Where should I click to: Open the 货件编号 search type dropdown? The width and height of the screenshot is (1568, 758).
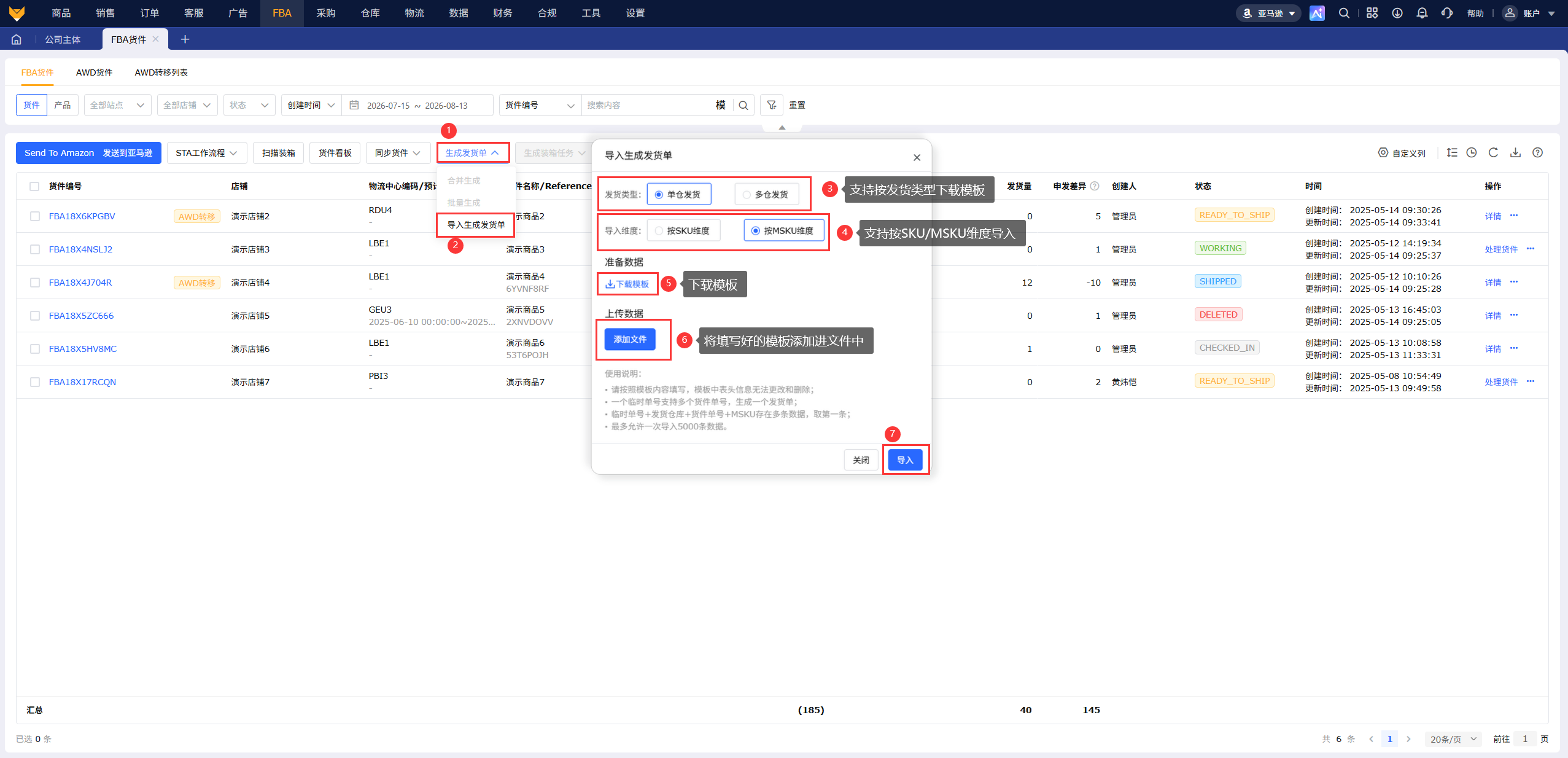pyautogui.click(x=540, y=105)
